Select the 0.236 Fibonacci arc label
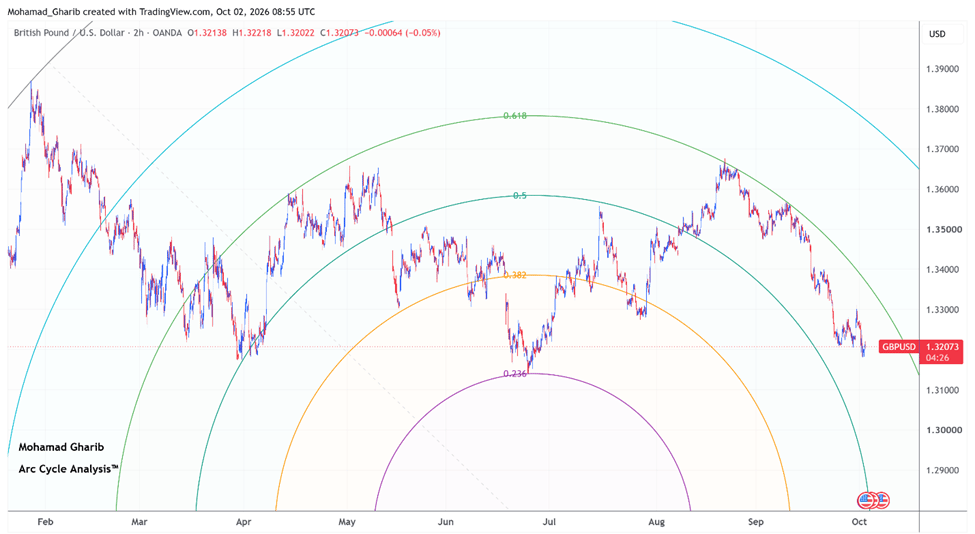The image size is (975, 534). 515,374
